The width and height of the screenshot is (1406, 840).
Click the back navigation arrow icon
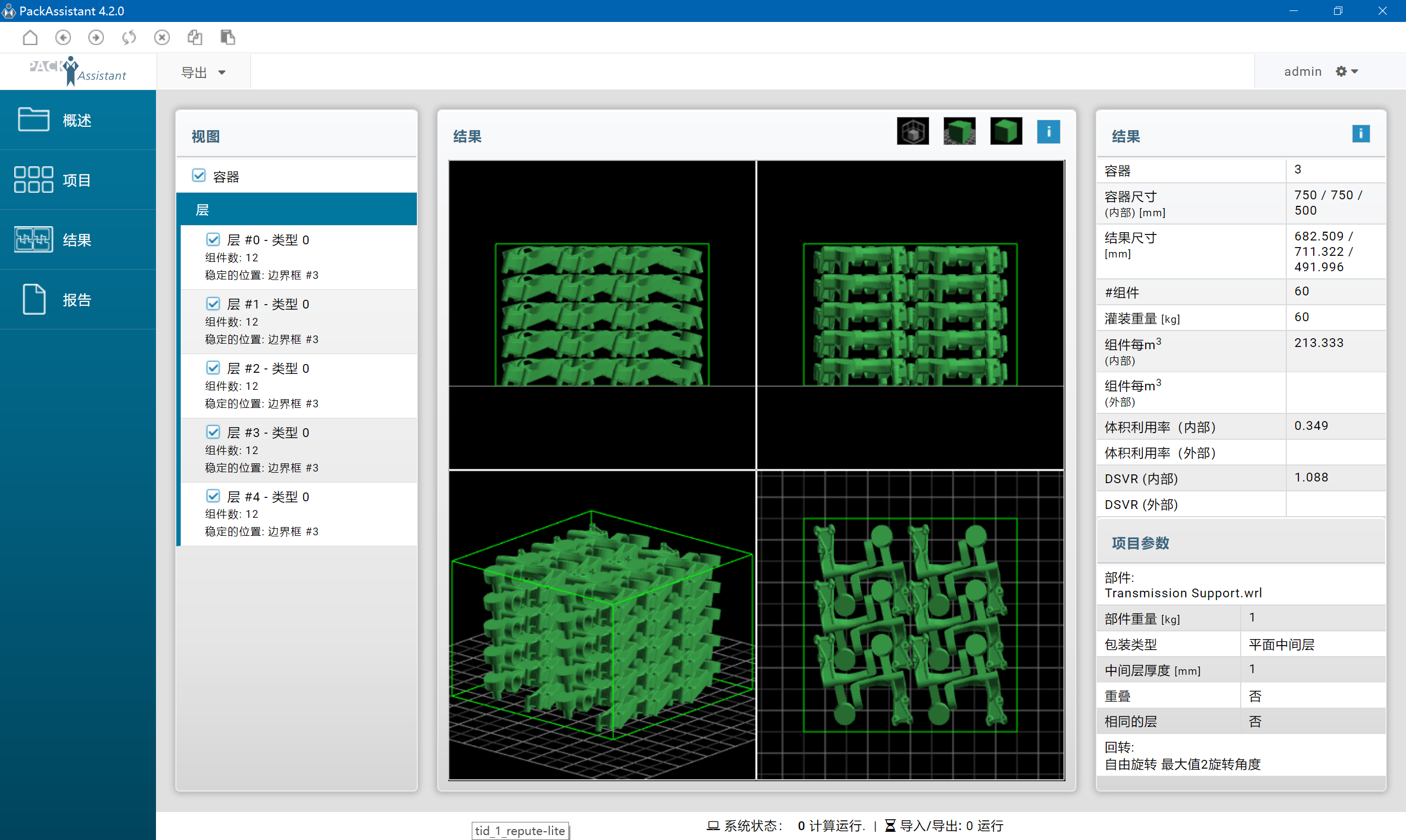pyautogui.click(x=63, y=37)
